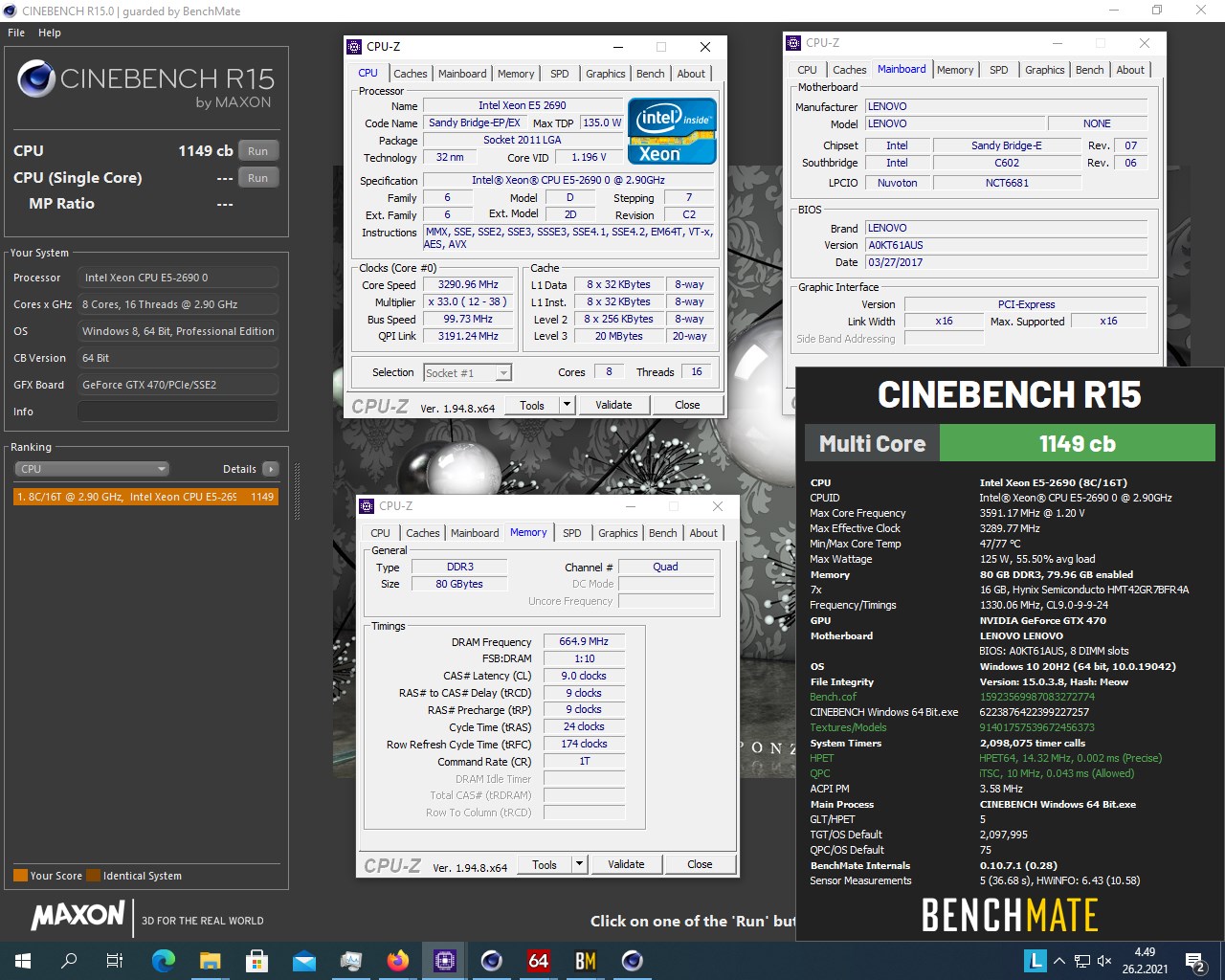Click Bench.cof in the BenchMate File Integrity list
The width and height of the screenshot is (1225, 980).
[833, 697]
